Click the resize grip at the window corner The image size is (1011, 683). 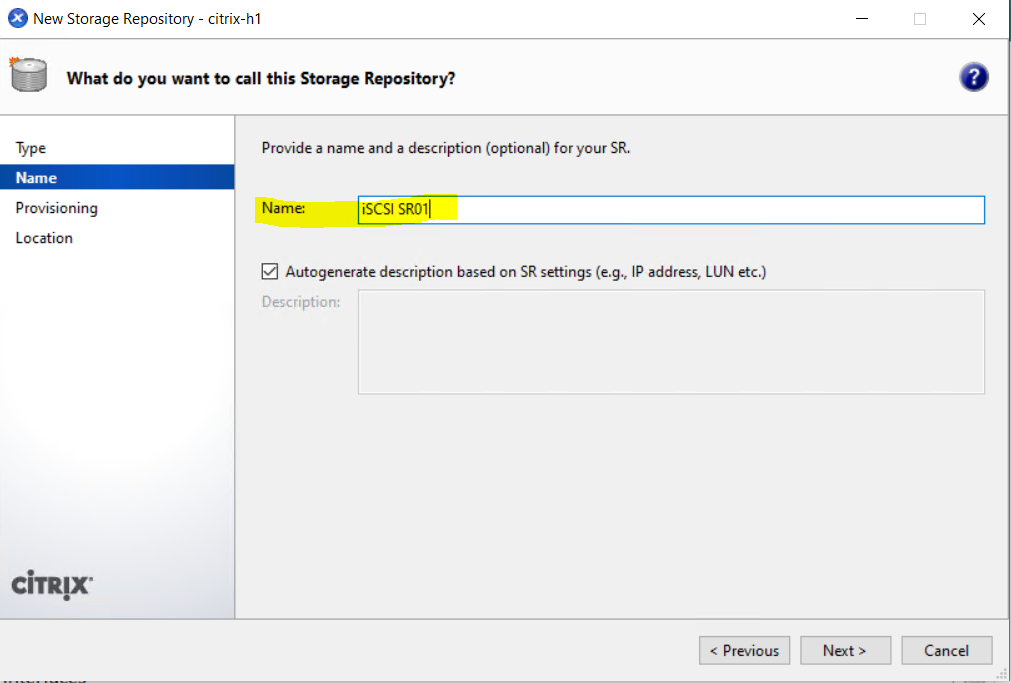(x=1001, y=674)
